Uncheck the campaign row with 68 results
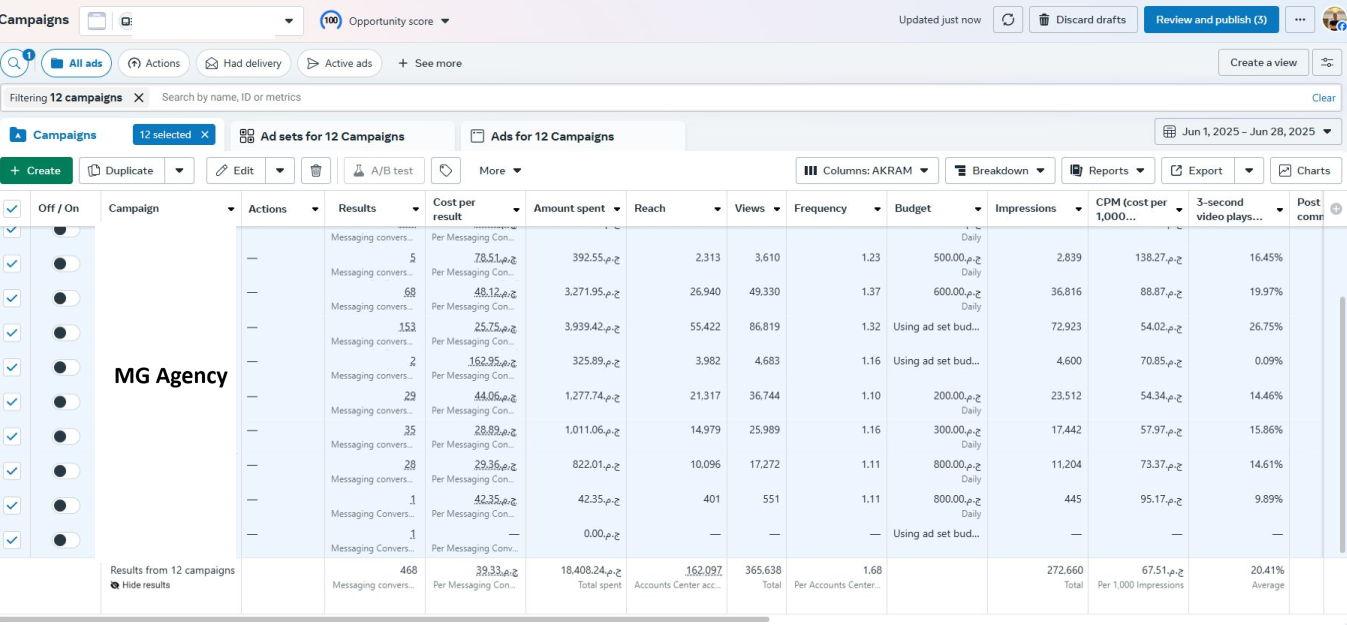The image size is (1347, 625). tap(12, 298)
